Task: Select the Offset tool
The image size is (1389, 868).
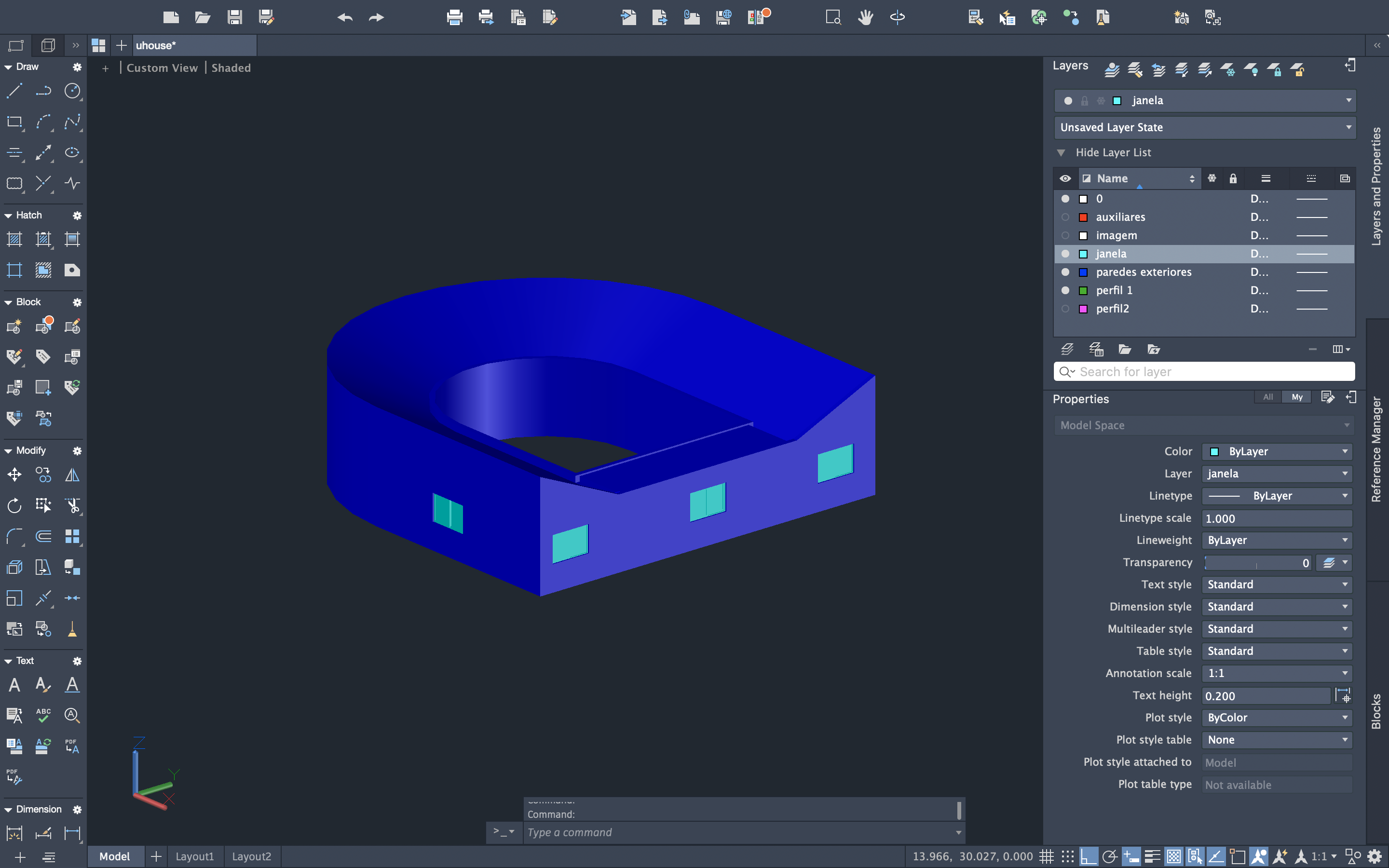Action: tap(43, 537)
